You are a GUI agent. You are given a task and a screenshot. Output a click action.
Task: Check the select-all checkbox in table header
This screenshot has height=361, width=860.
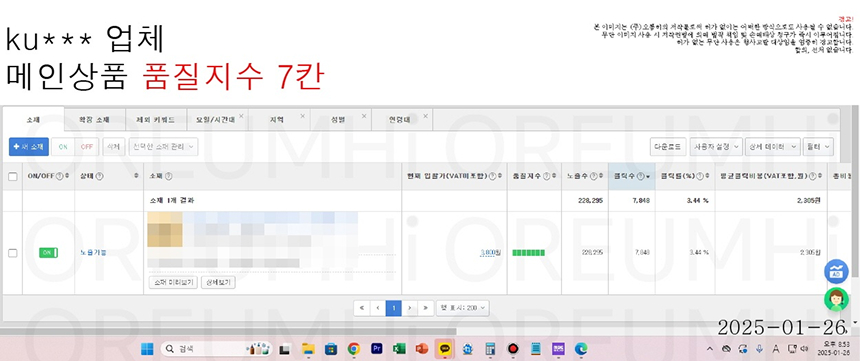13,176
